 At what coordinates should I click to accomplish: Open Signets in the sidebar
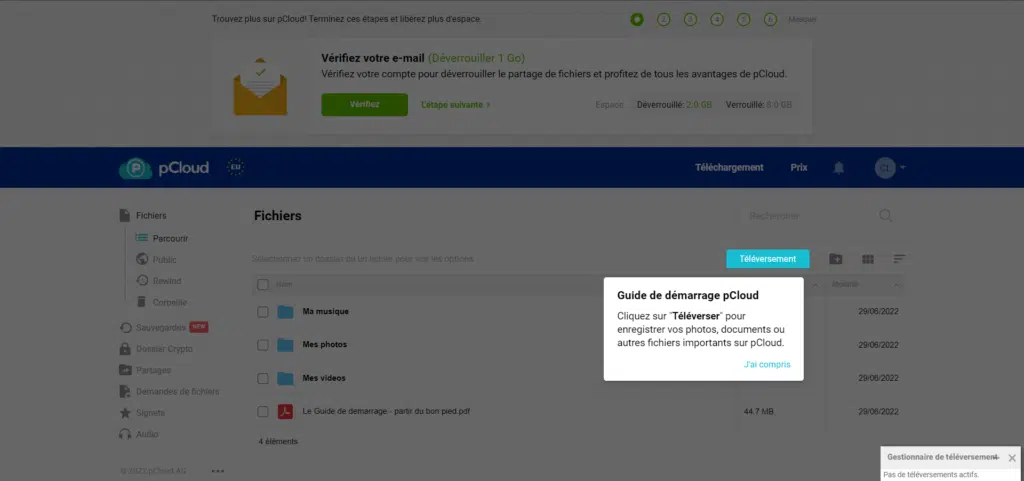(142, 412)
